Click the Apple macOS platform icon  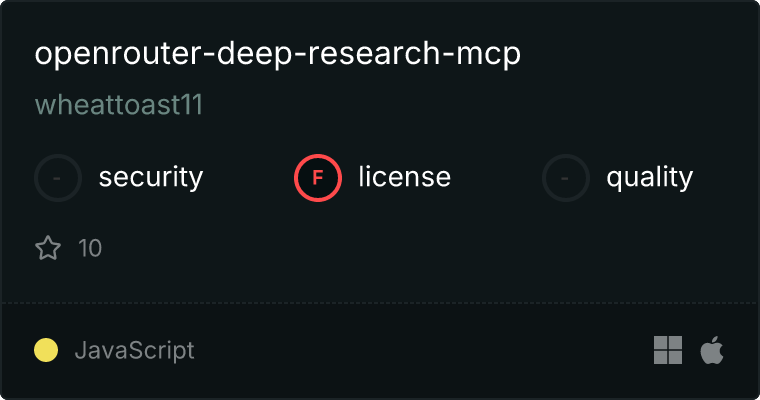712,350
